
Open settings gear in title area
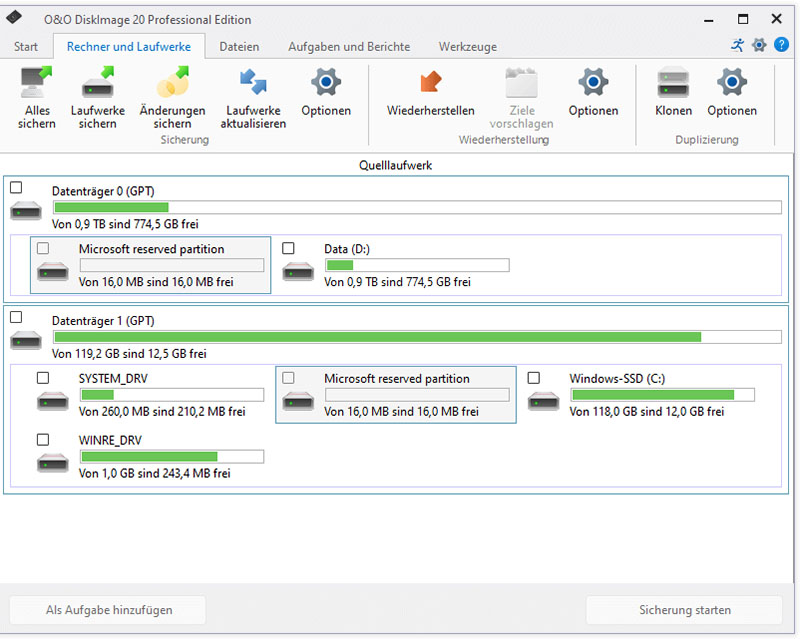tap(759, 45)
